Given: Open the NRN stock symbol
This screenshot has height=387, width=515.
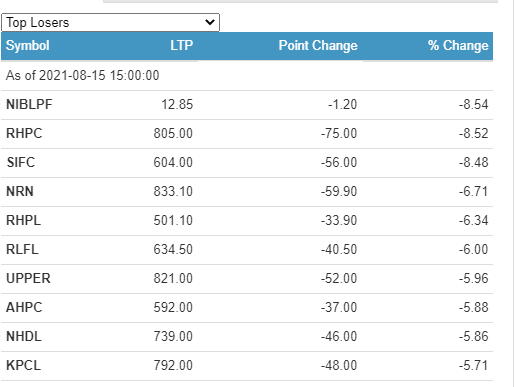Looking at the screenshot, I should coord(20,192).
